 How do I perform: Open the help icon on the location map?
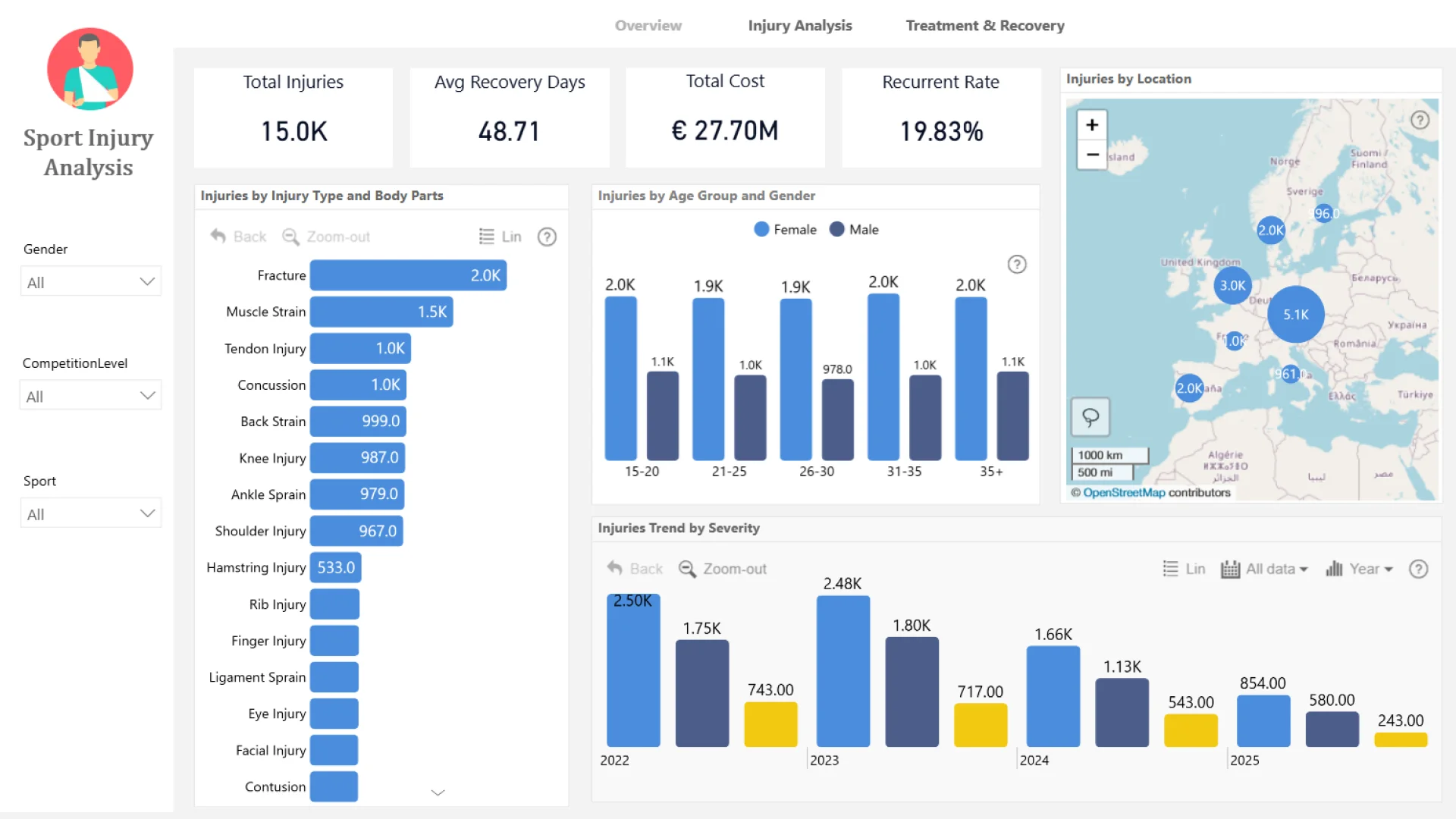coord(1420,120)
